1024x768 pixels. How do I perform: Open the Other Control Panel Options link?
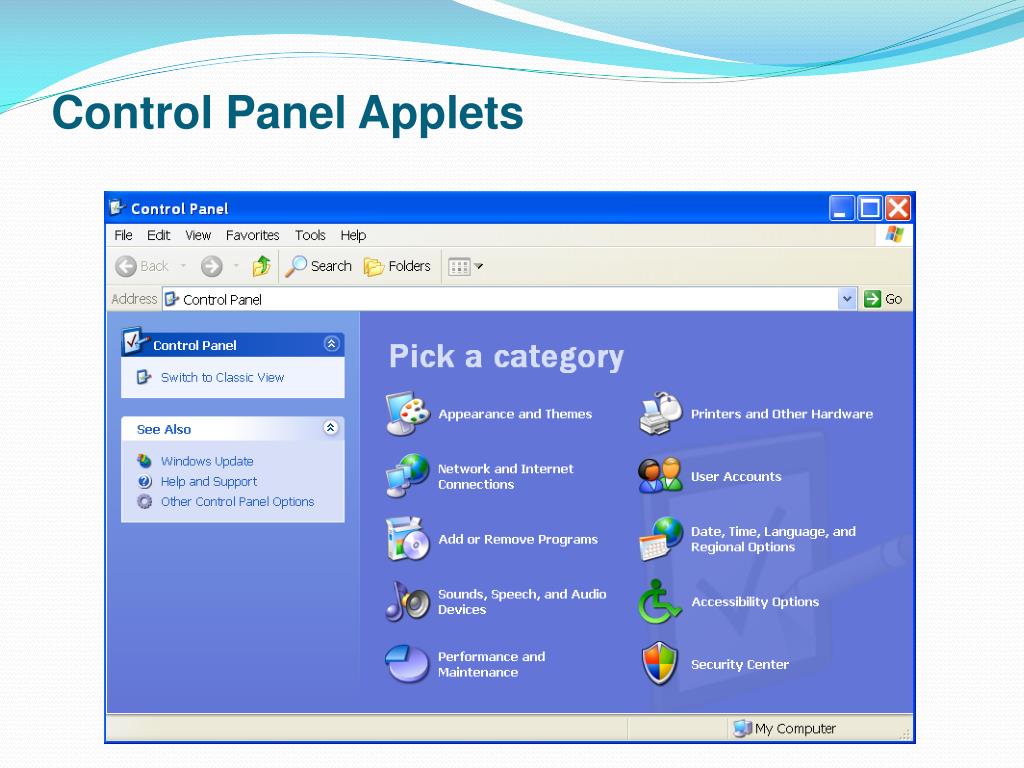238,502
